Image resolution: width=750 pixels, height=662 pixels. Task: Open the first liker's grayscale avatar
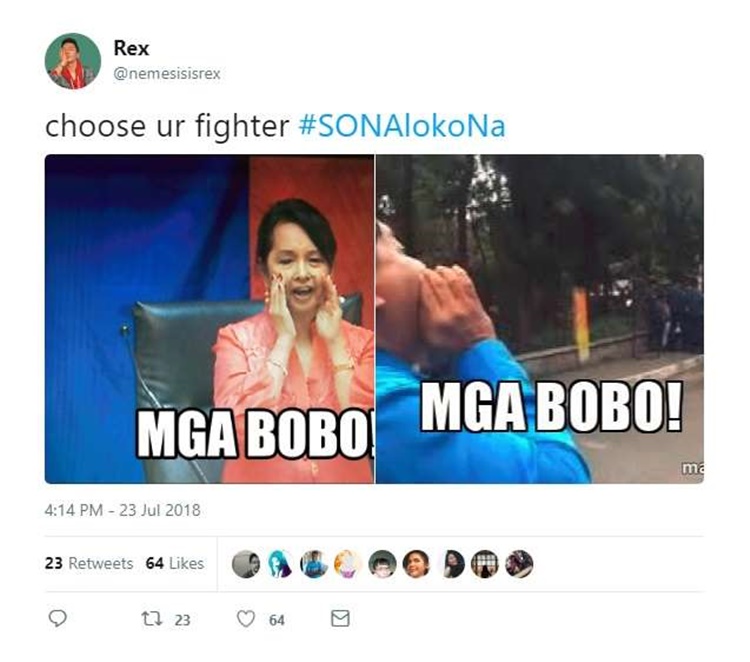tap(246, 564)
